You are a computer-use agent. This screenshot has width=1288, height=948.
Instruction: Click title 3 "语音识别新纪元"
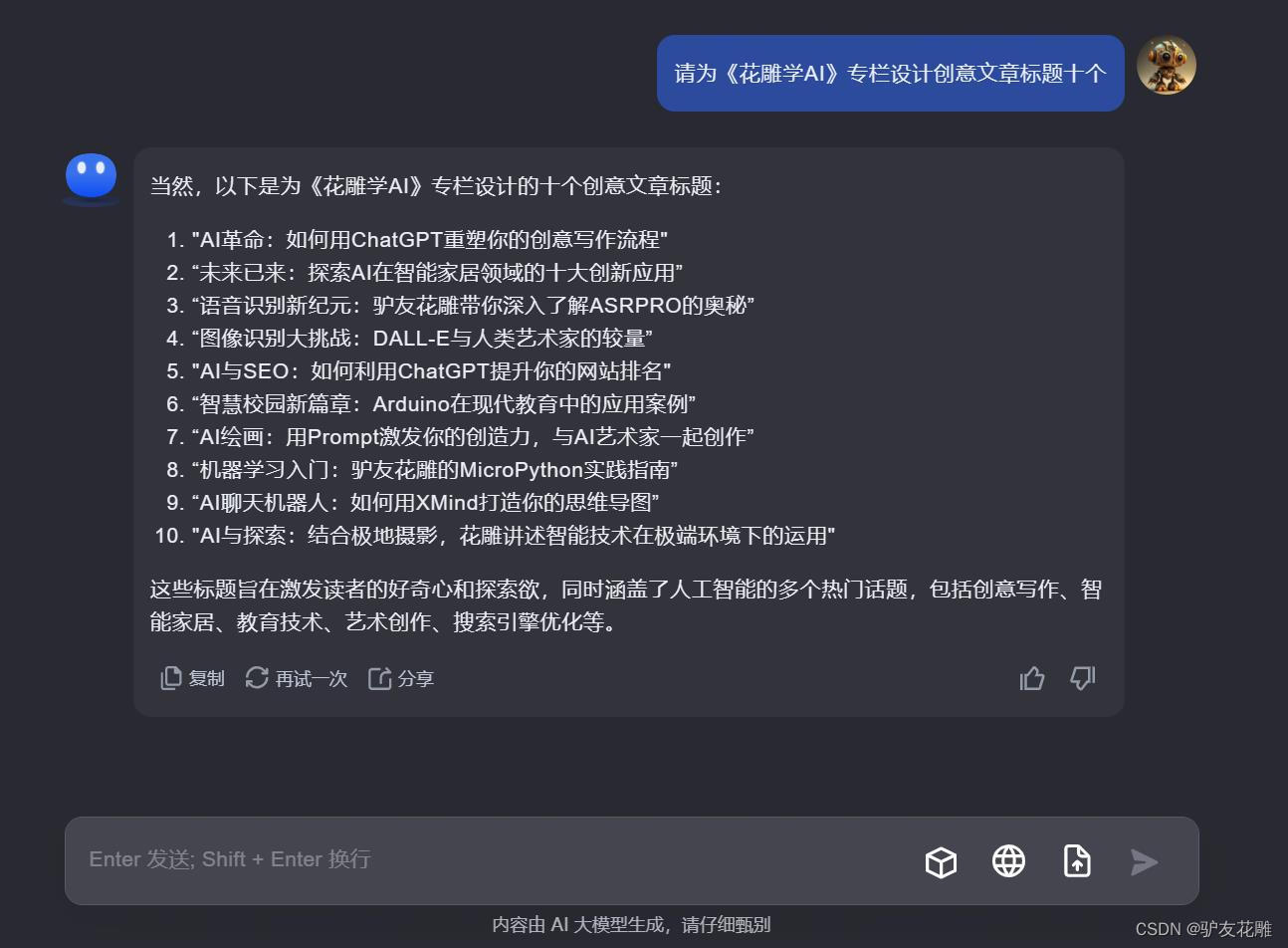coord(473,306)
